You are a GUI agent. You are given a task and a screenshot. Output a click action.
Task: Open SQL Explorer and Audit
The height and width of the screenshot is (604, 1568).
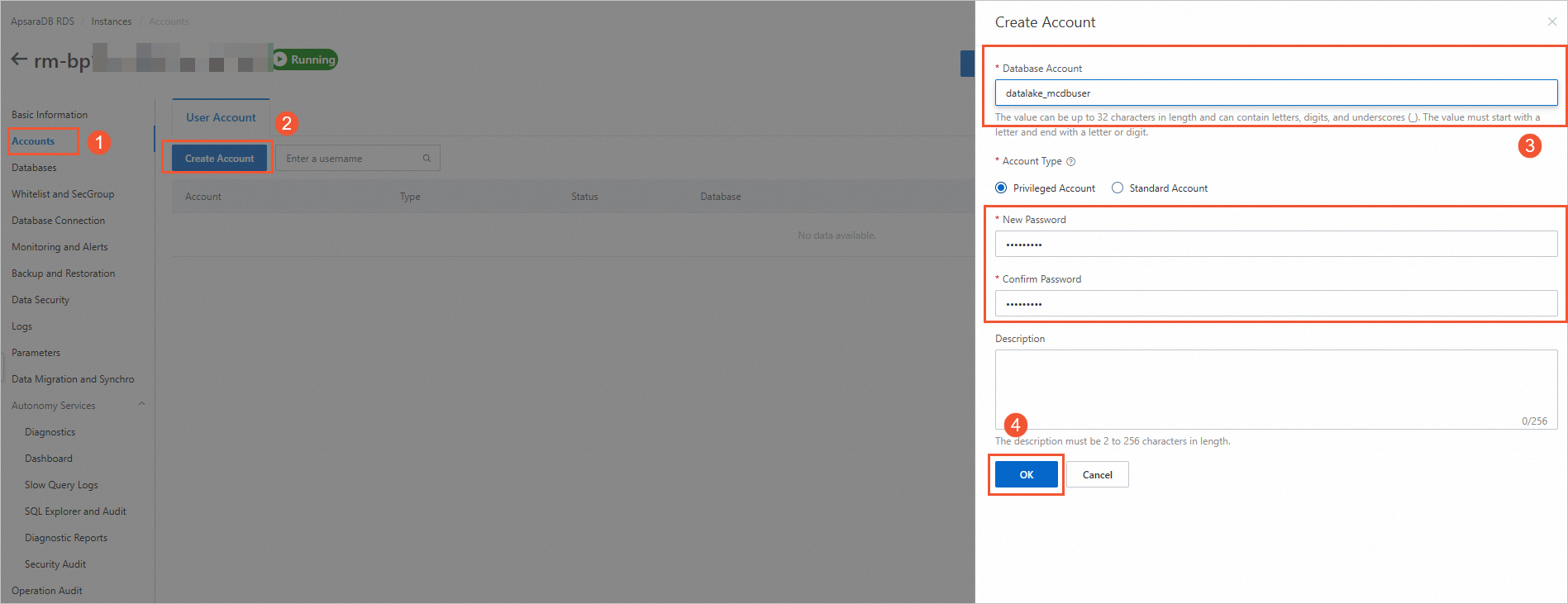[x=75, y=511]
